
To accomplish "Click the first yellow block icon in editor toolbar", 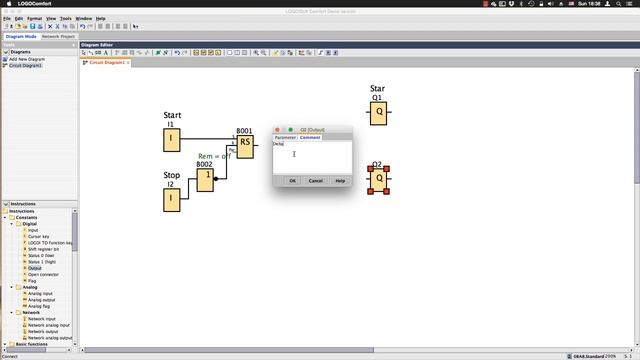I will (x=196, y=53).
